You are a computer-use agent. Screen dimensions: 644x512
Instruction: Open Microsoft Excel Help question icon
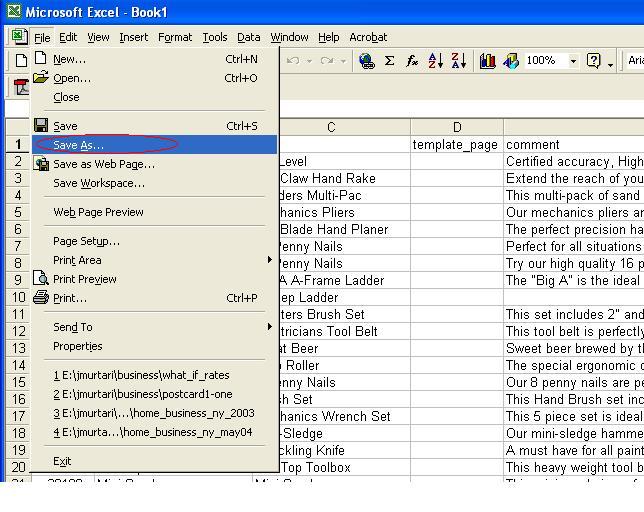pyautogui.click(x=593, y=61)
